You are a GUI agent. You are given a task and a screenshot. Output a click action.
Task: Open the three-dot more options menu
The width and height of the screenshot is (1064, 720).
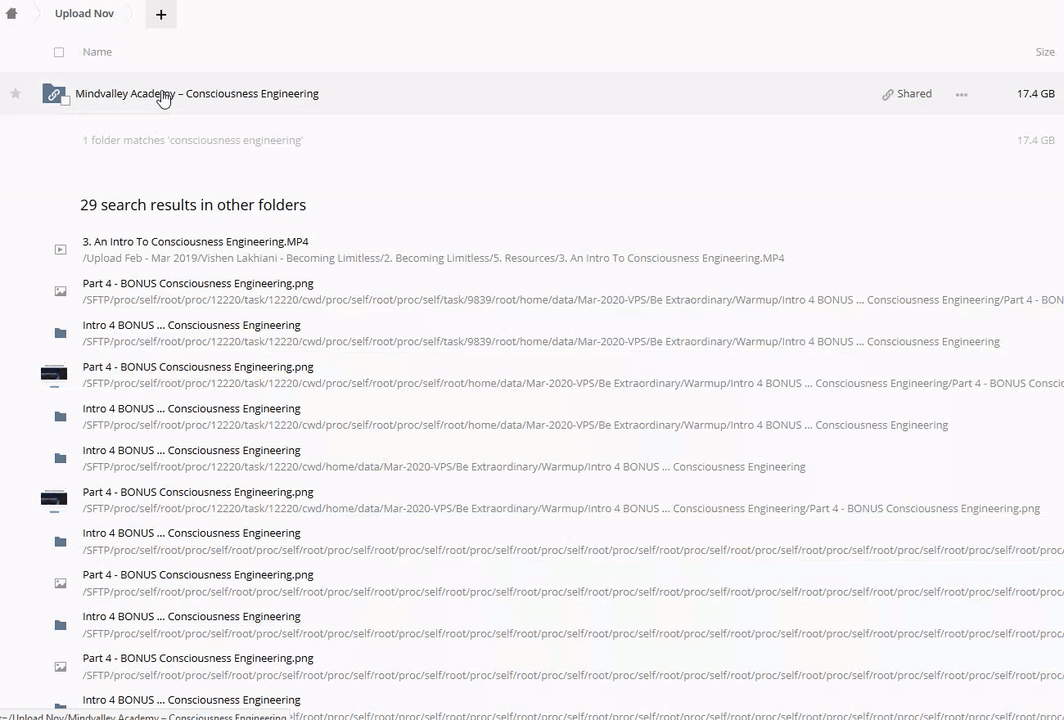click(x=961, y=94)
